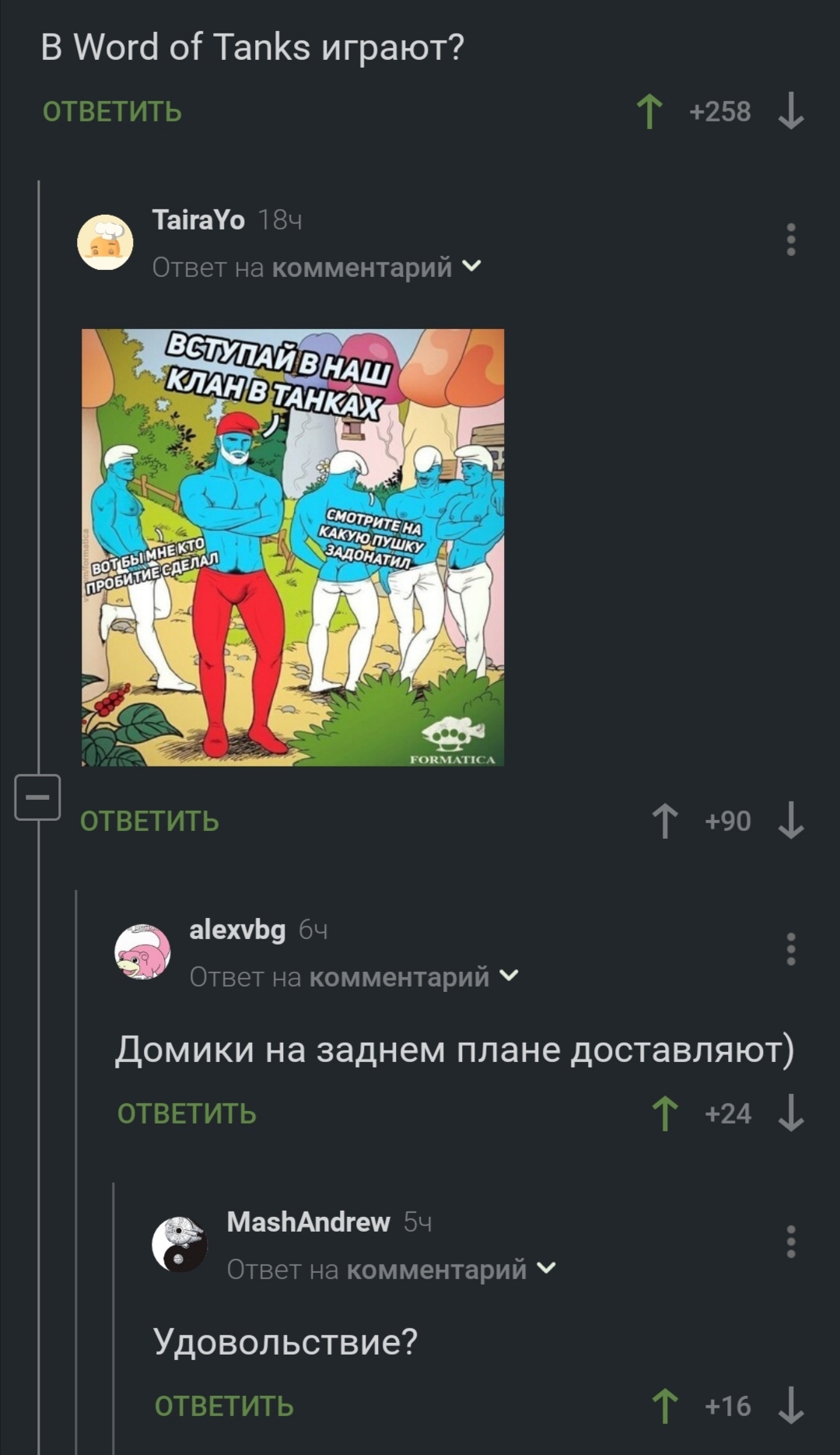
Task: Reply to alexvbg's comment
Action: point(187,1114)
